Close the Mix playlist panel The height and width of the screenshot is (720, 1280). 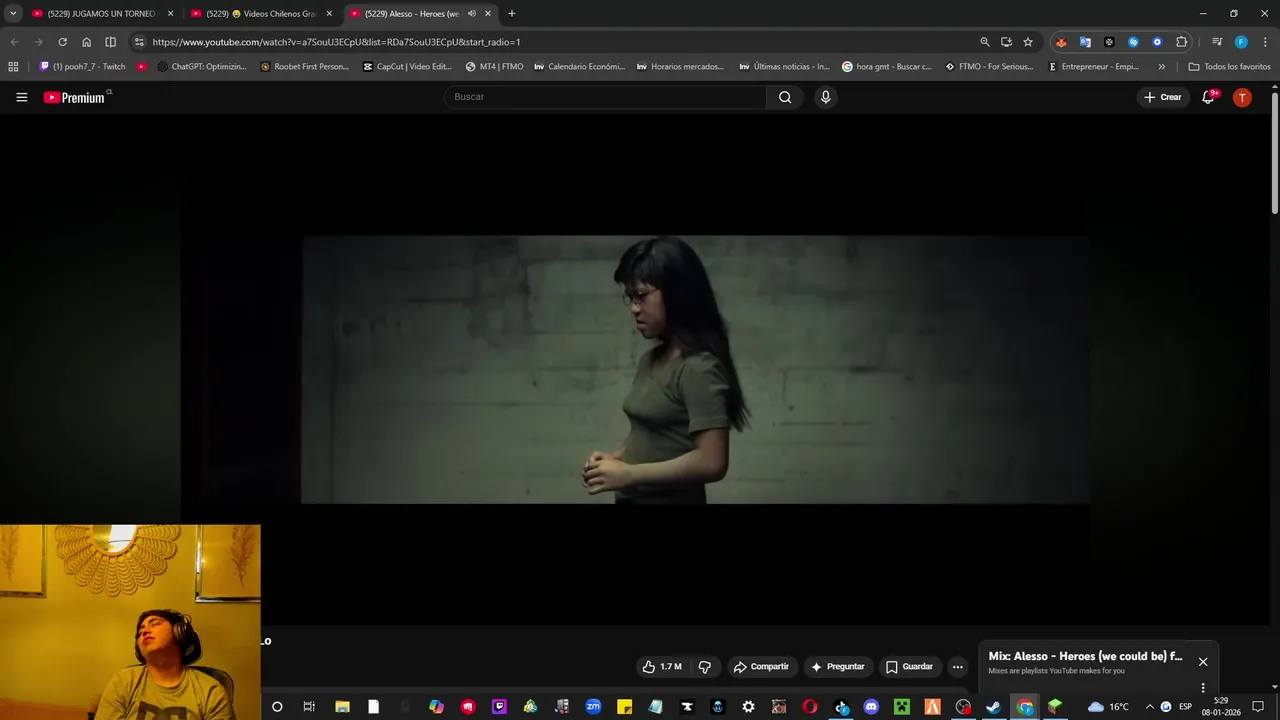(x=1203, y=662)
